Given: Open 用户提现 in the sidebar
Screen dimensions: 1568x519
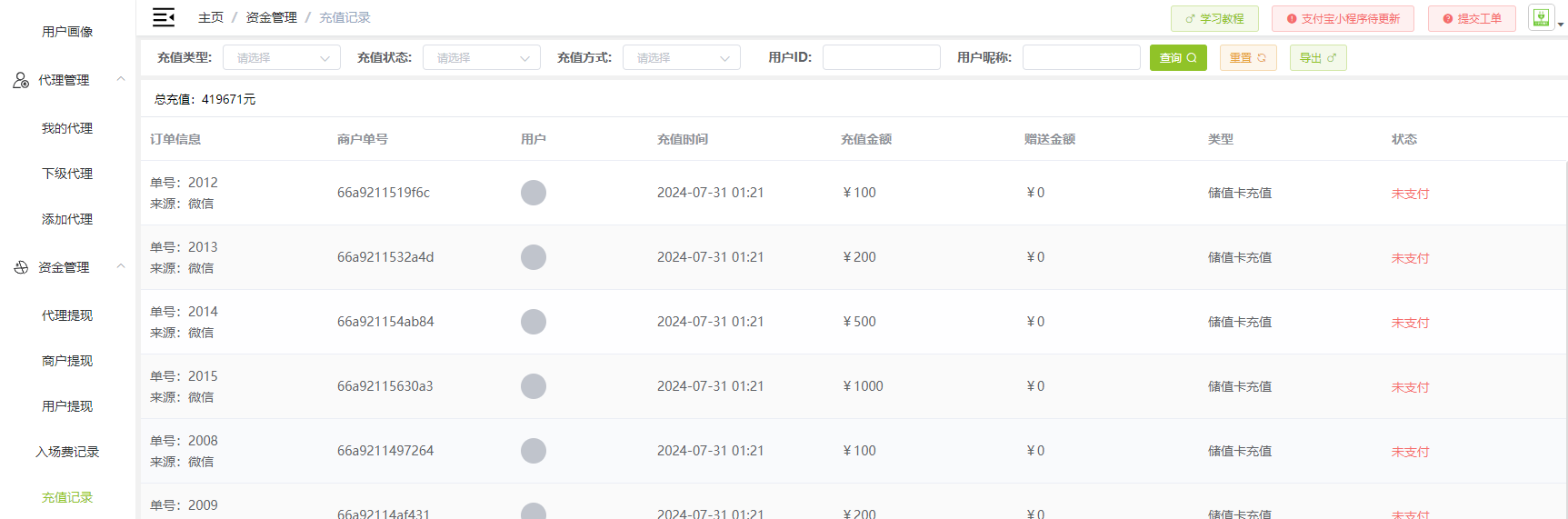Looking at the screenshot, I should 67,406.
